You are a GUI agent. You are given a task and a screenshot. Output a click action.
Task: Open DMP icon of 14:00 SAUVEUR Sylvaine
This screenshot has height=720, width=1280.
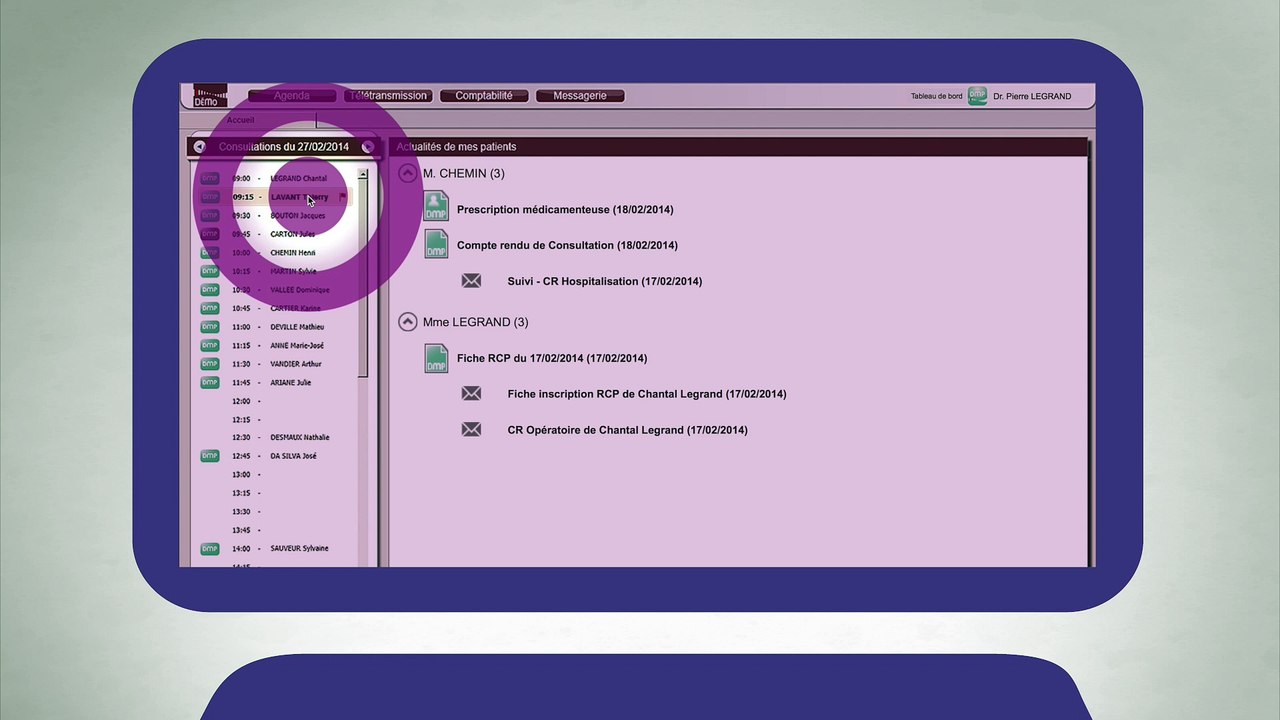click(209, 548)
